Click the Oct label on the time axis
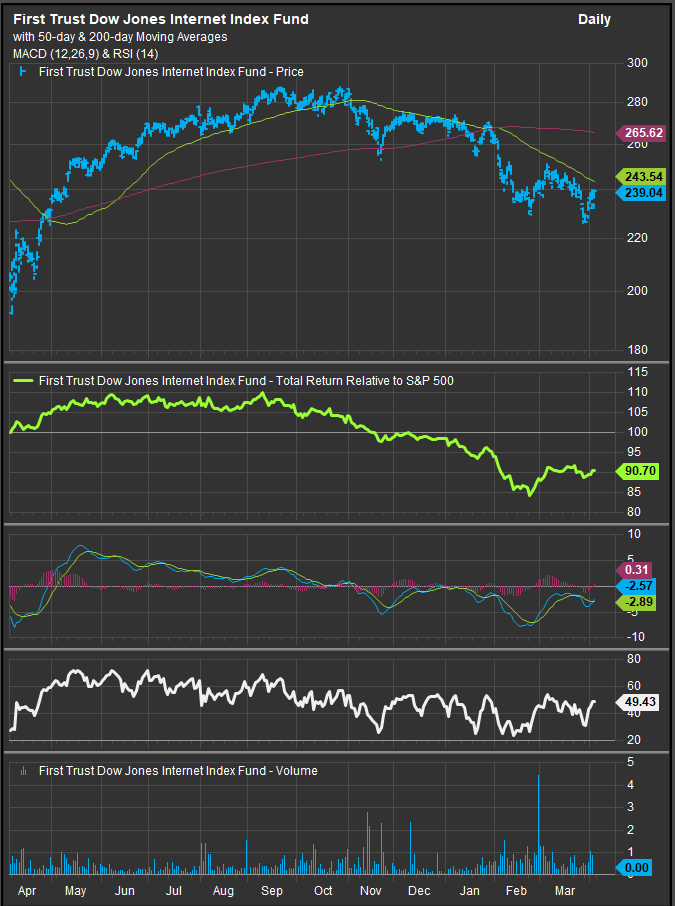675x906 pixels. (322, 889)
